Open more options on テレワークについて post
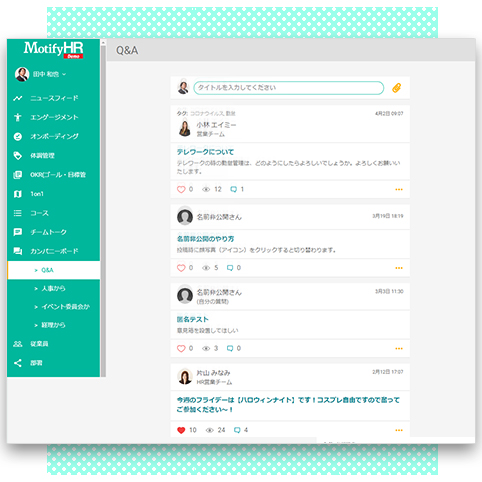The height and width of the screenshot is (482, 482). click(399, 189)
